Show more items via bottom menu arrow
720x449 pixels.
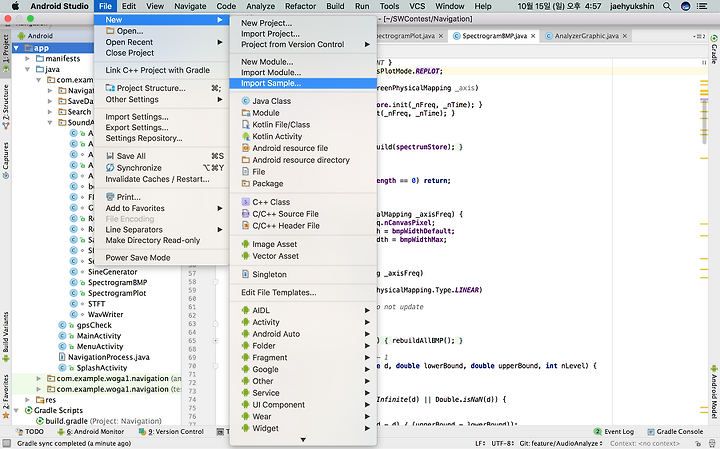[x=303, y=440]
